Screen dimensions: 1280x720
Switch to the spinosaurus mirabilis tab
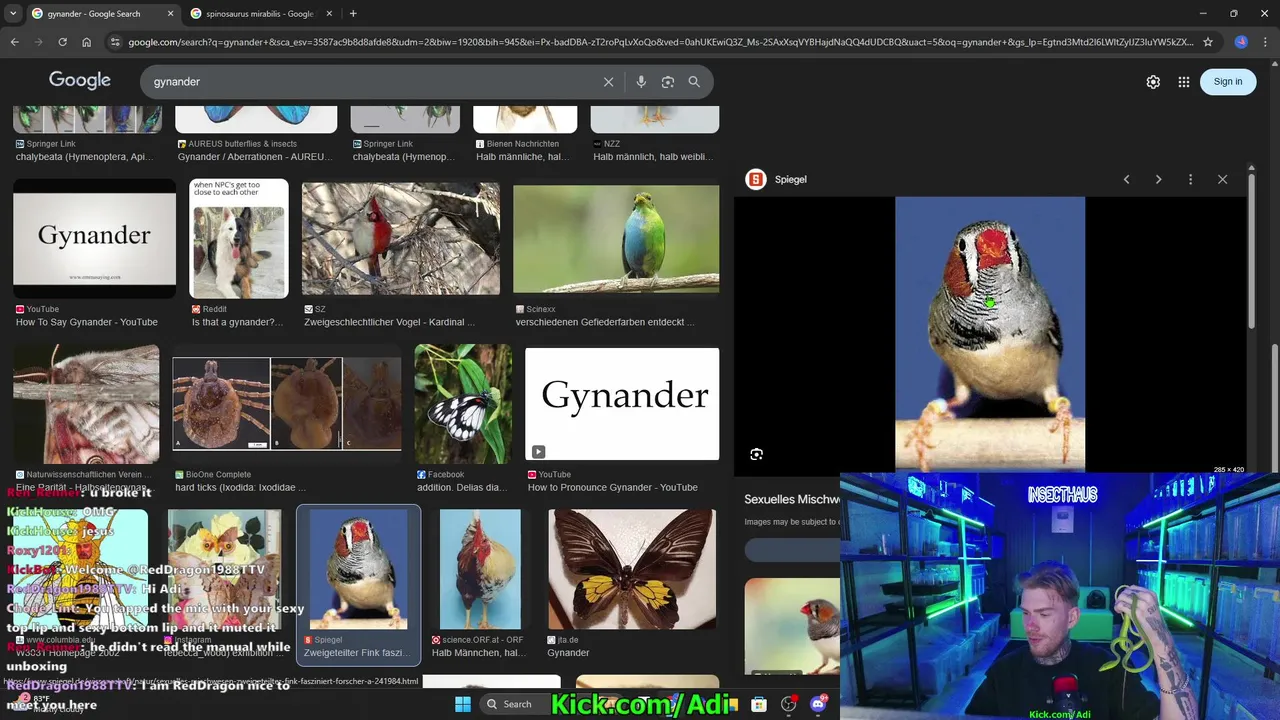(x=259, y=14)
